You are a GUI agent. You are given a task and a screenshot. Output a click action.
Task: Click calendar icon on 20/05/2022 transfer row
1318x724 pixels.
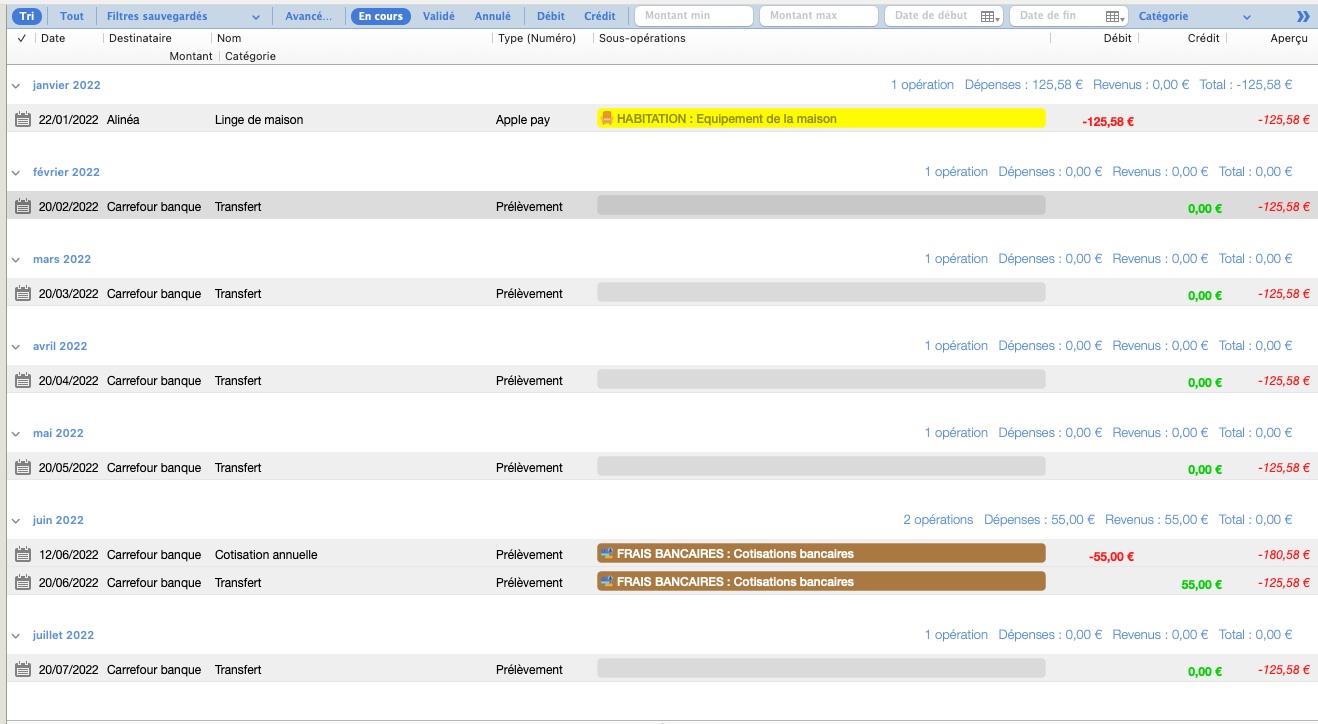pos(23,468)
